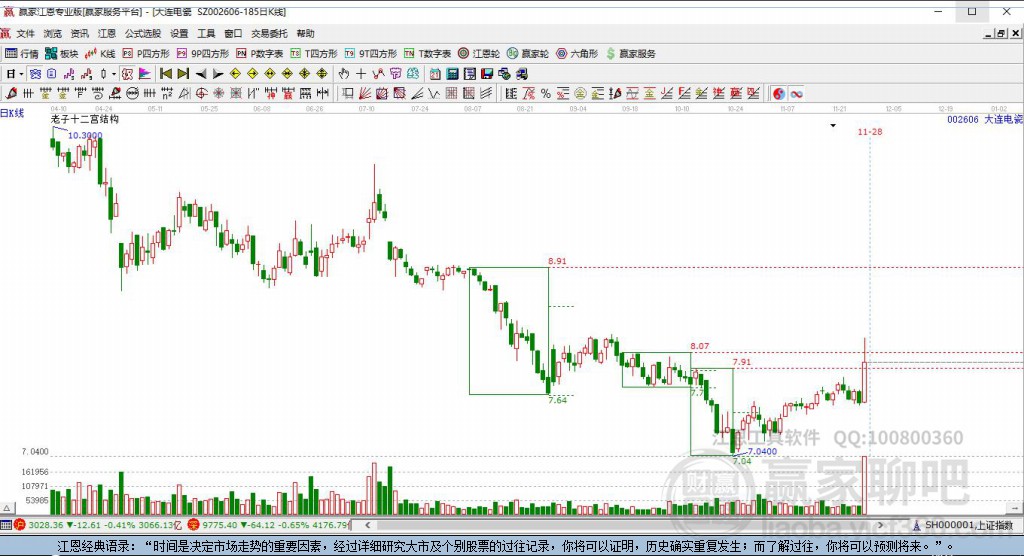Open the calculator icon in toolbar
Screen dimensions: 1024x556
click(x=453, y=74)
